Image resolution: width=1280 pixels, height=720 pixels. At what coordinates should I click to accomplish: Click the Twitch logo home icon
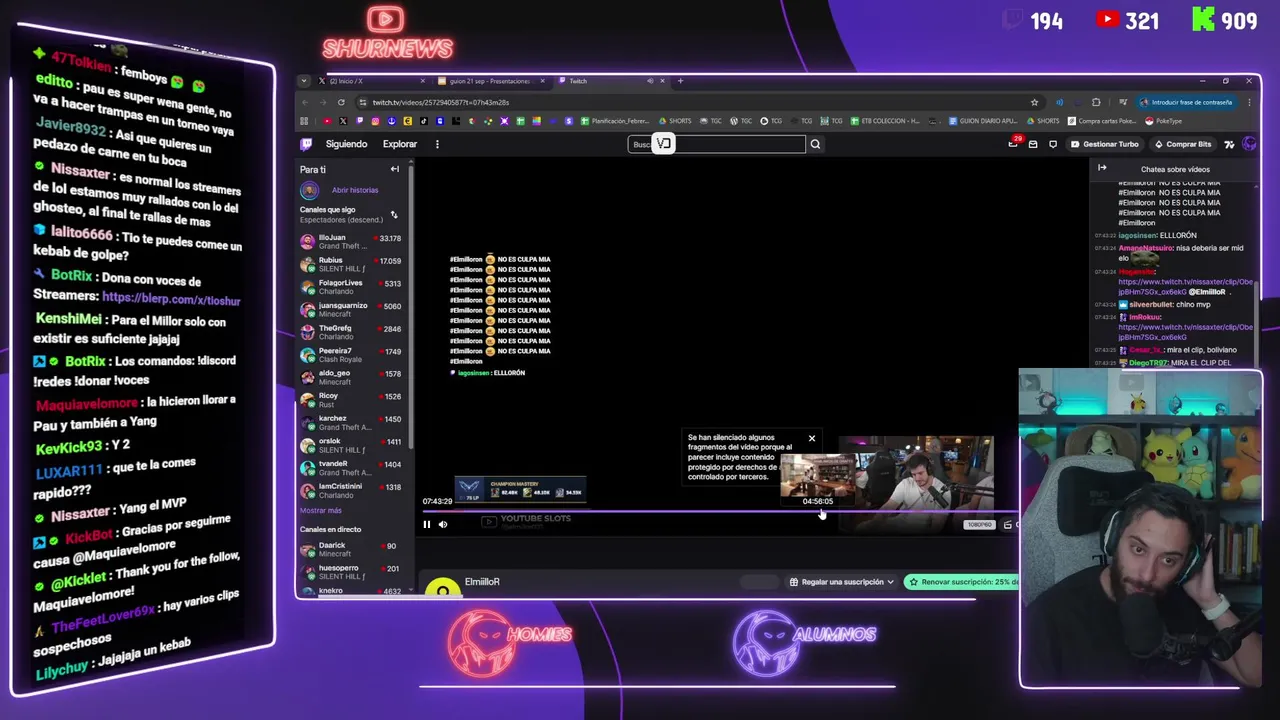point(306,144)
